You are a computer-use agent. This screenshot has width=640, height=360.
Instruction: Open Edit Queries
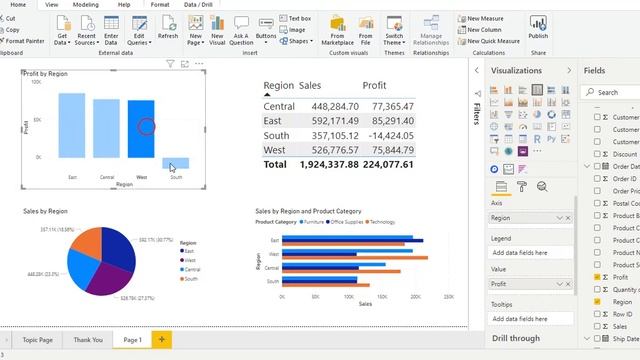tap(139, 30)
